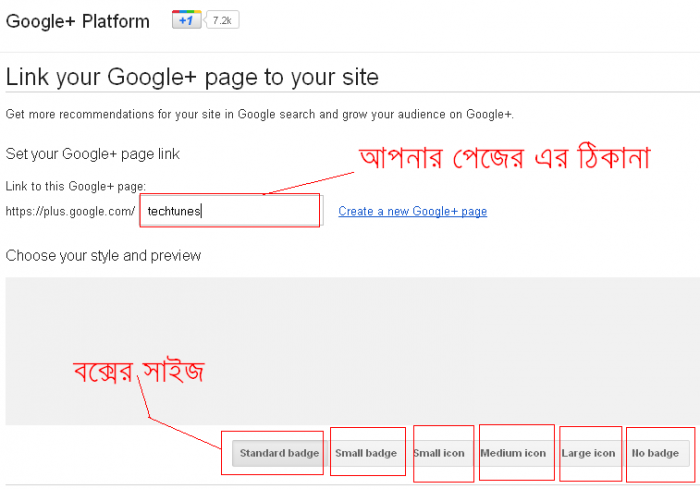Click the Google +1 button
Screen dimensions: 700x489
tap(186, 20)
